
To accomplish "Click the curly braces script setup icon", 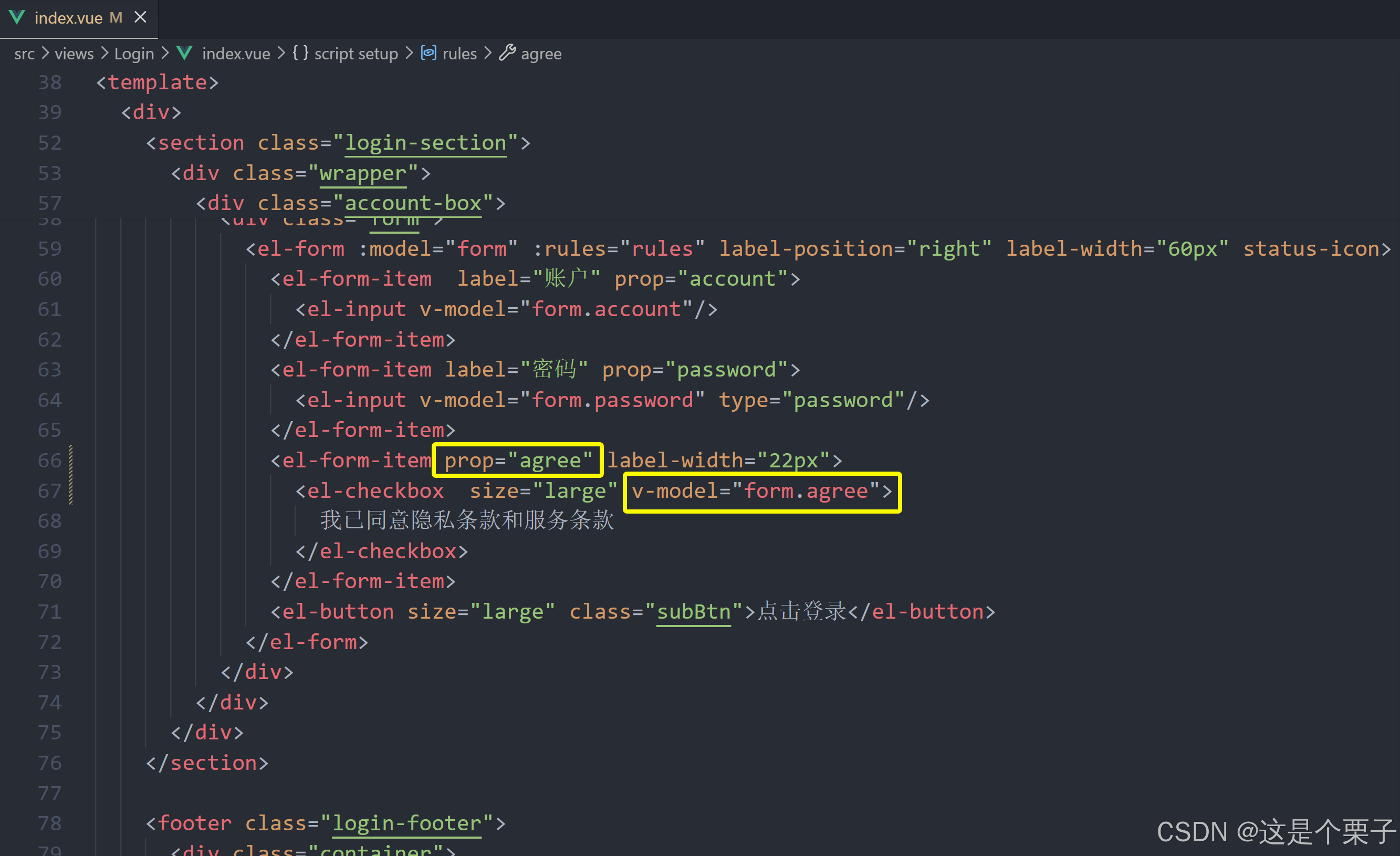I will pyautogui.click(x=300, y=54).
